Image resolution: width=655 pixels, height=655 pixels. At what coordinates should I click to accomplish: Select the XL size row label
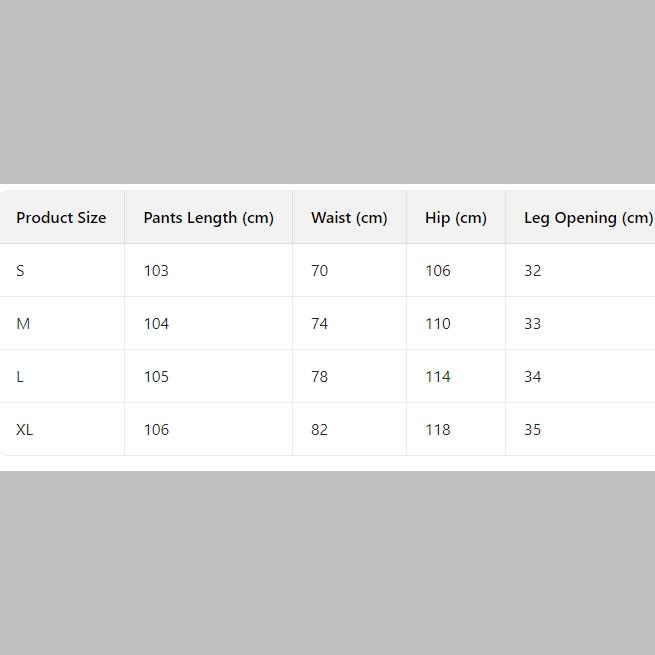click(25, 430)
